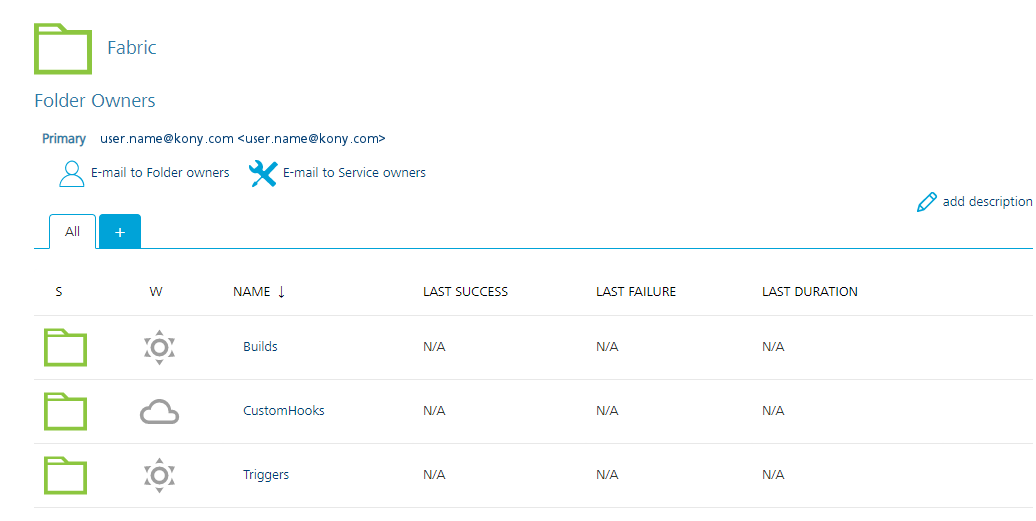The image size is (1036, 521).
Task: Click the add description link
Action: [986, 202]
